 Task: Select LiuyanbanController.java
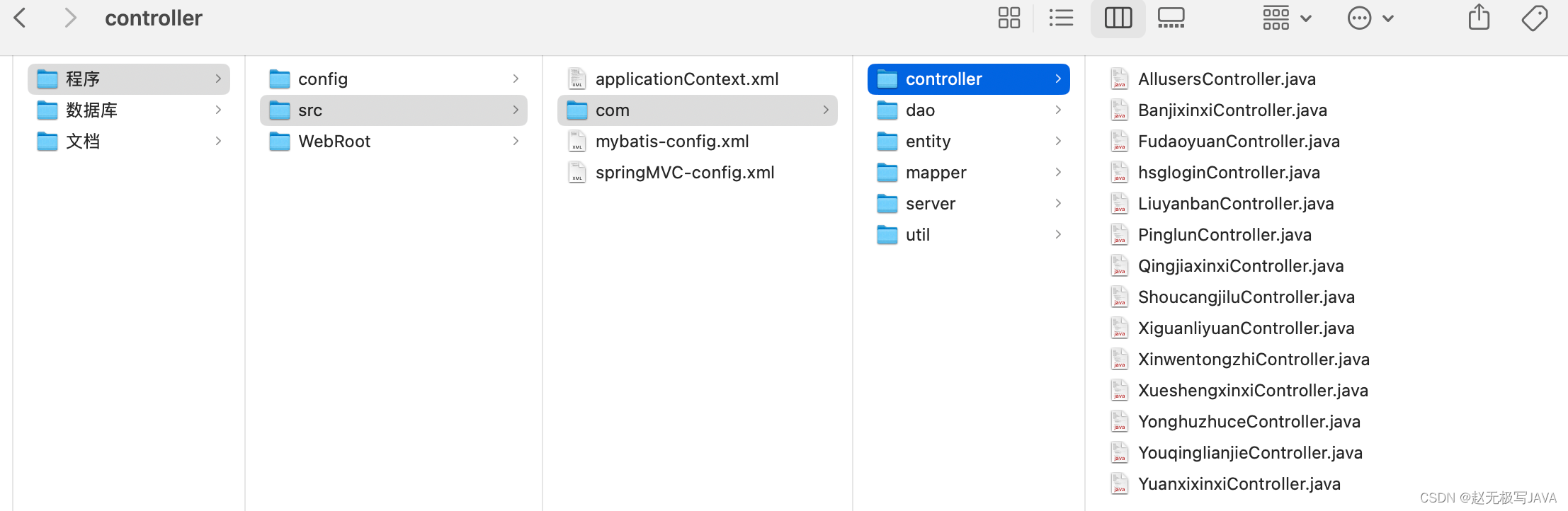click(1236, 203)
